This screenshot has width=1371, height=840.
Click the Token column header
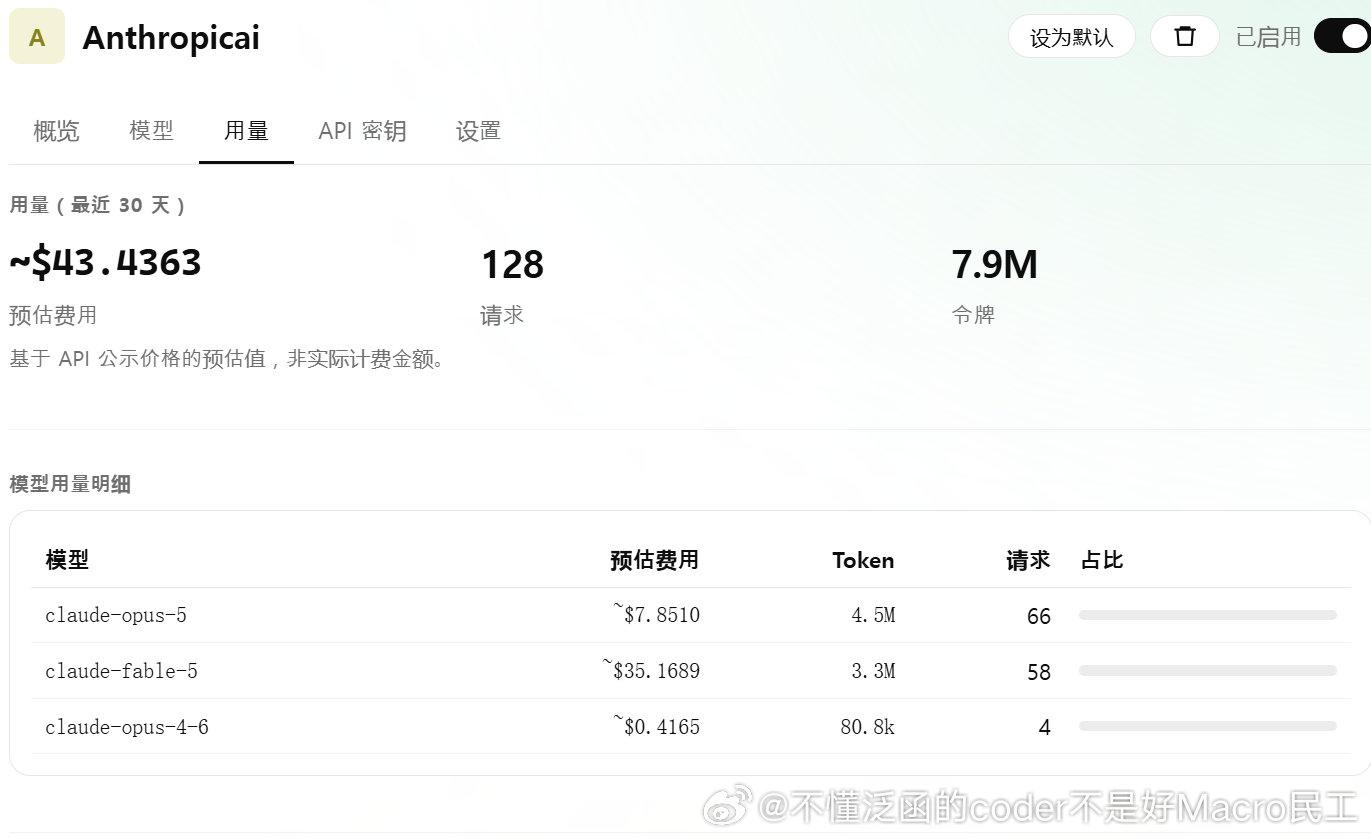pos(863,560)
